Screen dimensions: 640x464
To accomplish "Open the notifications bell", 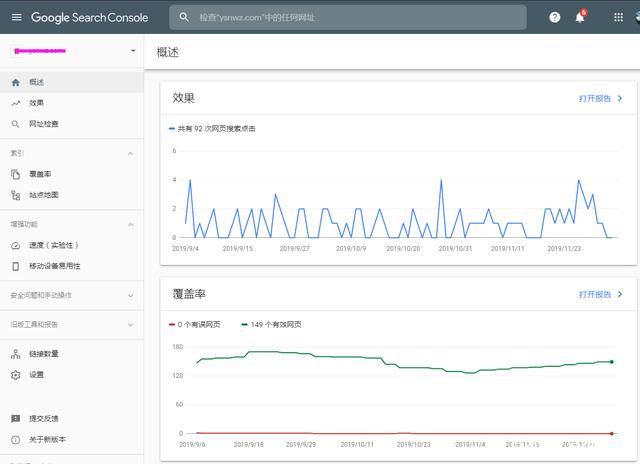I will (580, 17).
